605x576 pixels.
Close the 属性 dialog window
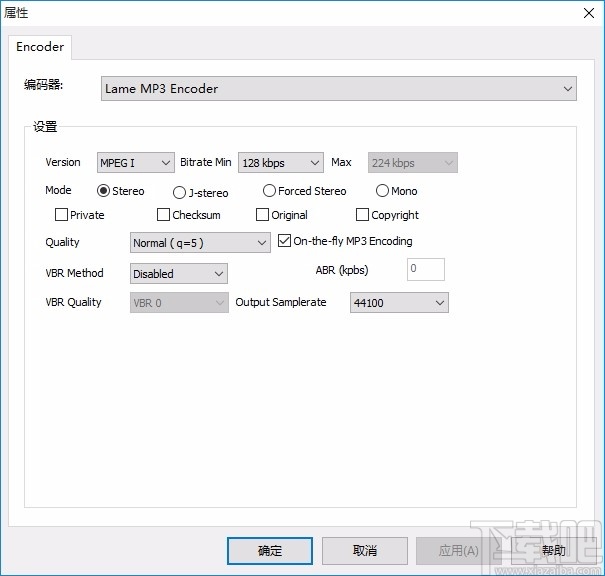589,13
